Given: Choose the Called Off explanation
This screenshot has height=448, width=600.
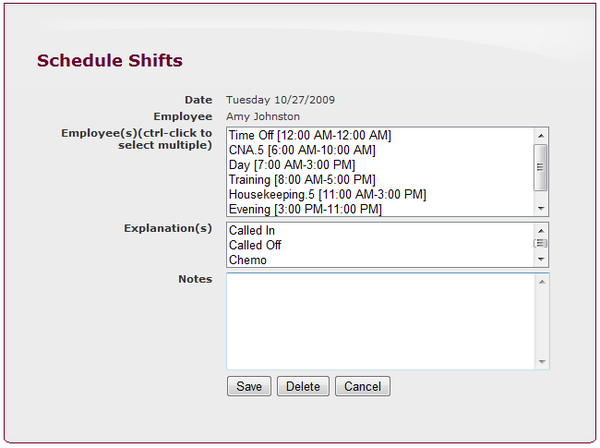Looking at the screenshot, I should (254, 245).
